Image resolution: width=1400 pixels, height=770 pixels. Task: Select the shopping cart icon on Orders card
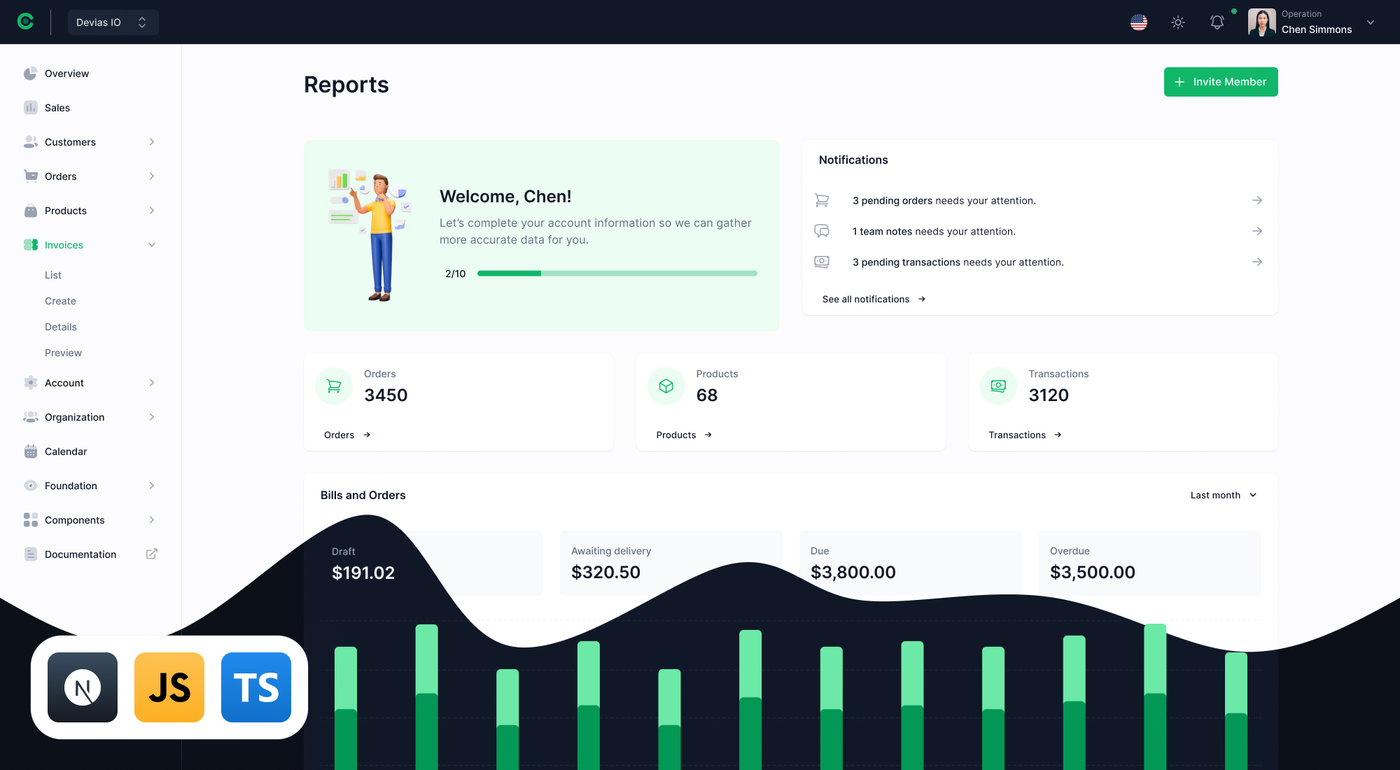point(333,385)
